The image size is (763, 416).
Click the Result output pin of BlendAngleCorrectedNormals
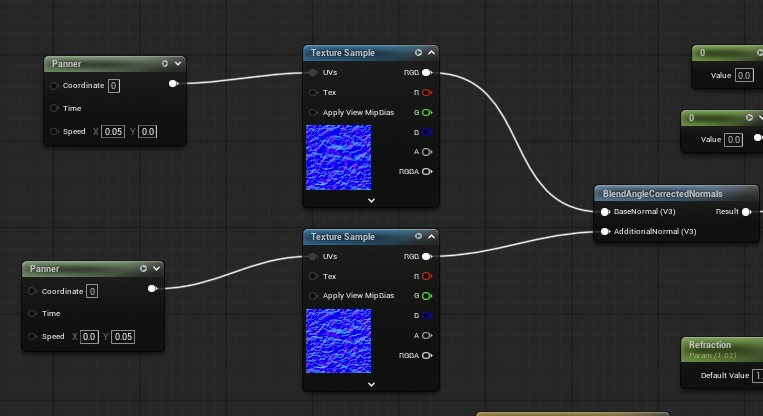pyautogui.click(x=746, y=212)
